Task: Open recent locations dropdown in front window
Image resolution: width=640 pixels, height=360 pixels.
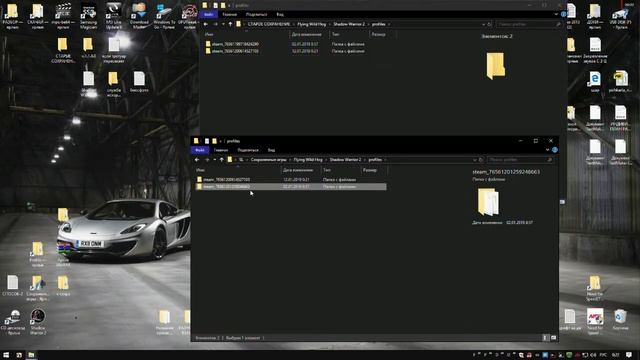Action: tap(215, 160)
